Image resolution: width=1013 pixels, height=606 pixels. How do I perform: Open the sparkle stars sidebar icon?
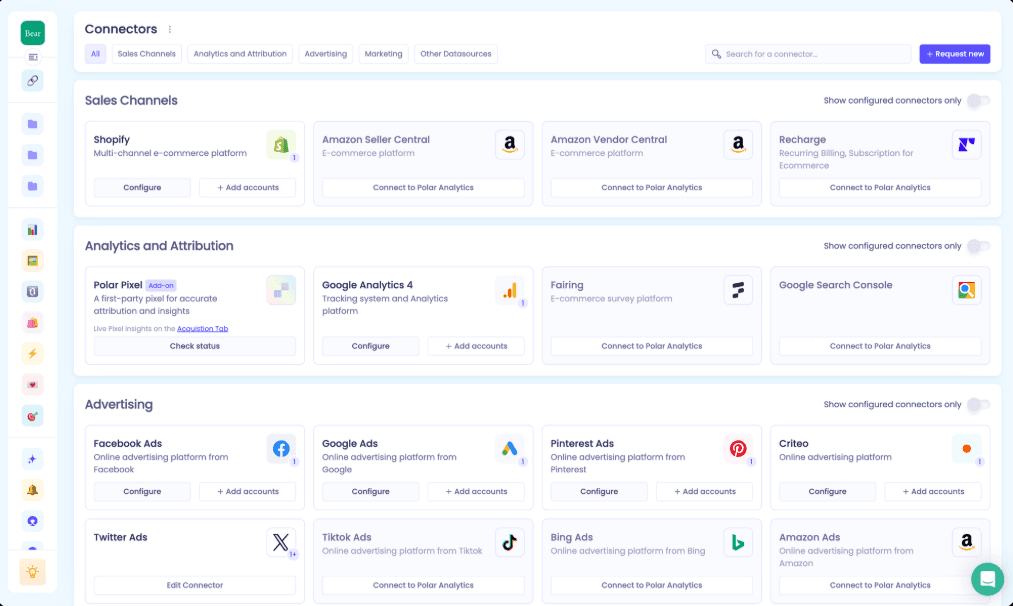pos(32,459)
